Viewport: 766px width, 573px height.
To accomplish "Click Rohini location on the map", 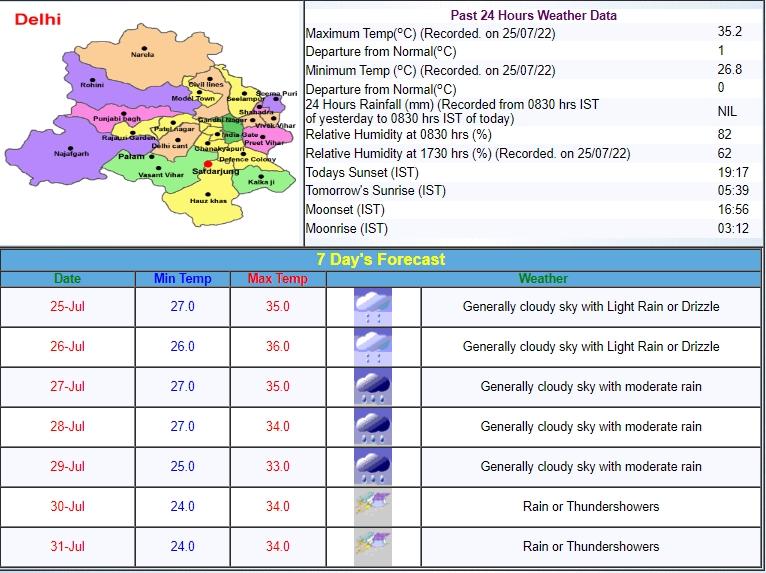I will click(93, 80).
